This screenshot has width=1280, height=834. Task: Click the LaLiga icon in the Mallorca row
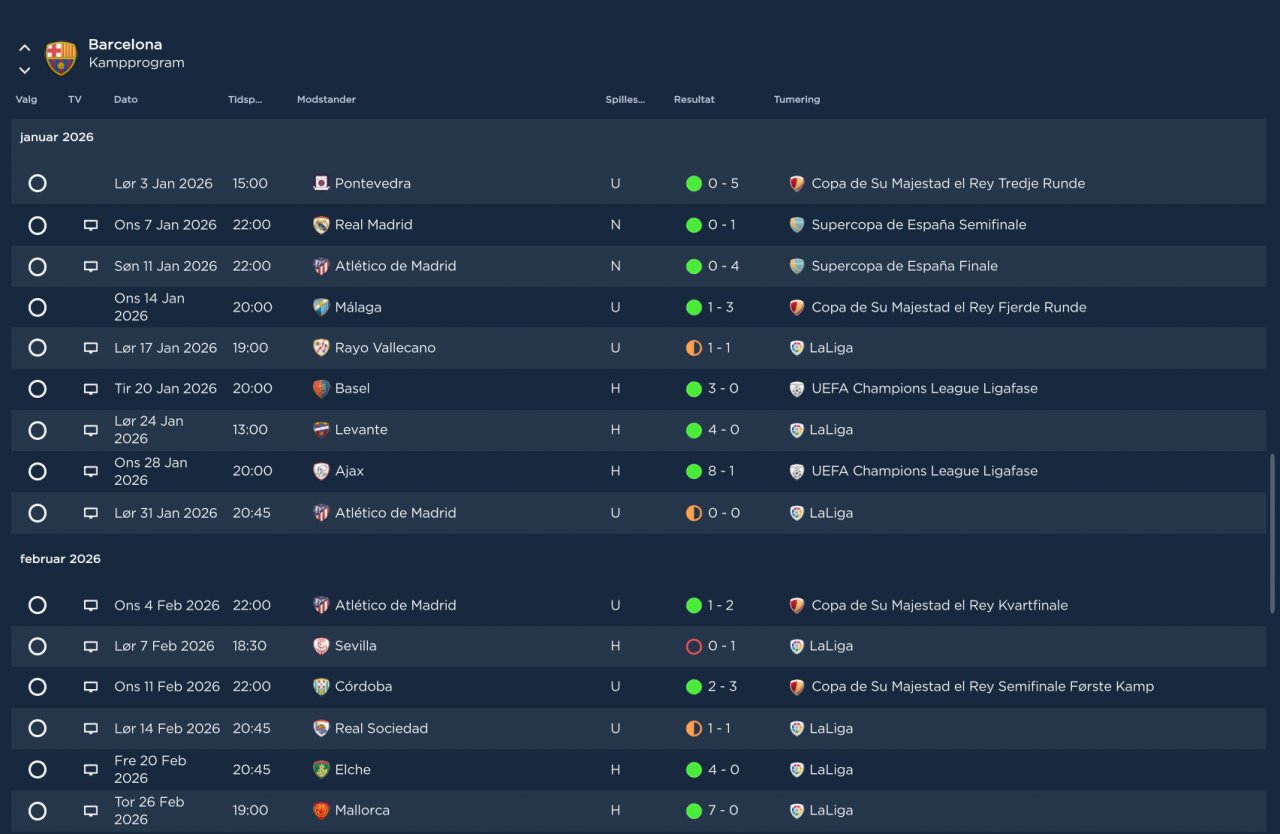tap(797, 811)
